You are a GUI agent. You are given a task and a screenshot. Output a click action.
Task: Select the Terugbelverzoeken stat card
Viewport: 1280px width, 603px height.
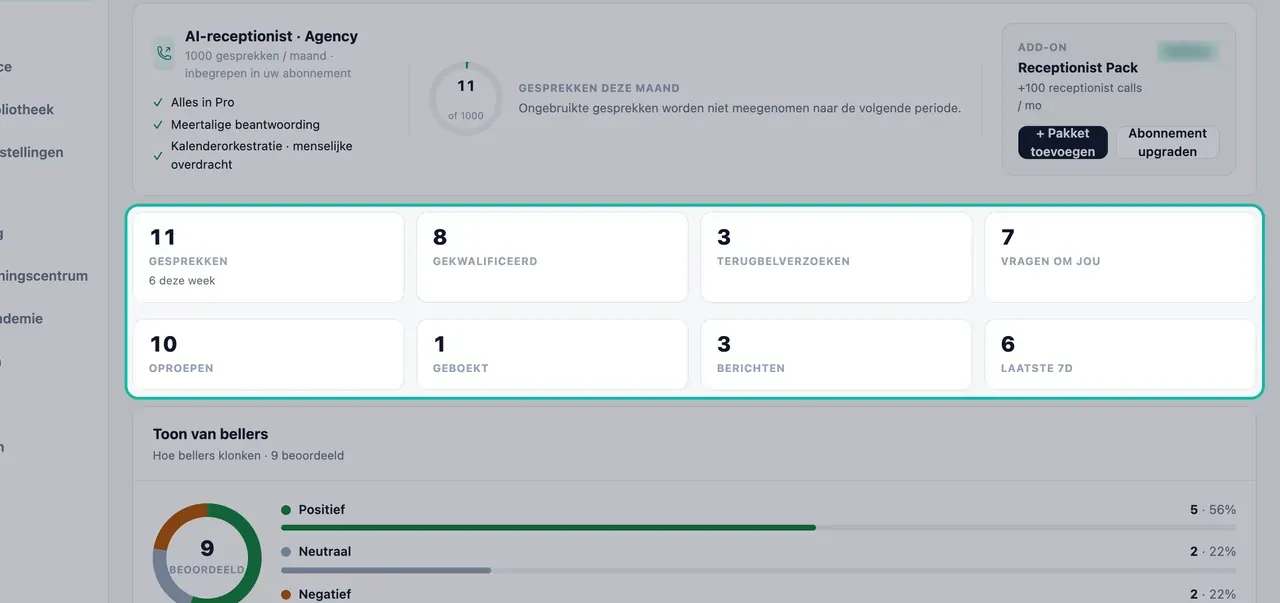click(836, 257)
